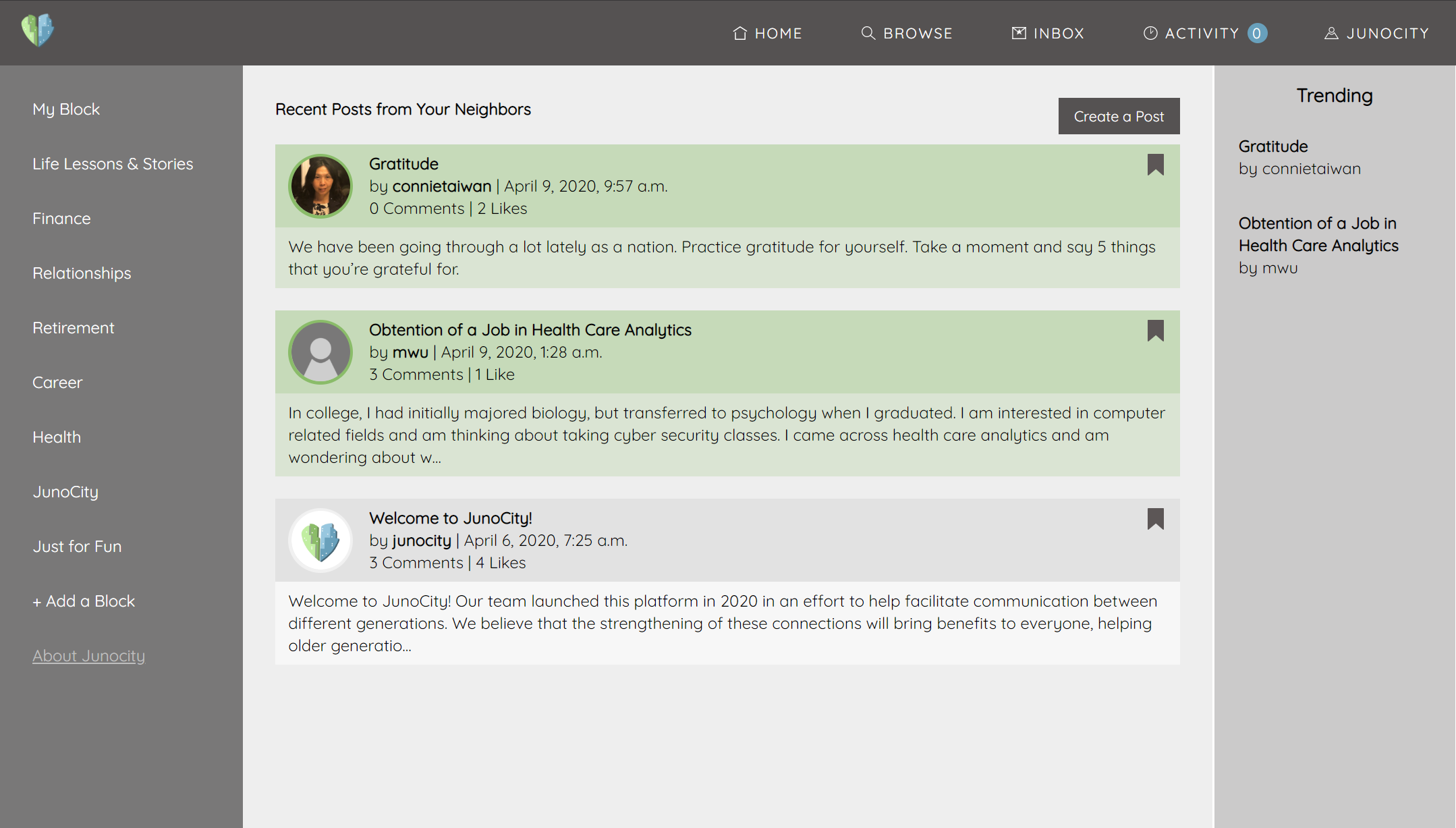Select Life Lessons & Stories block
This screenshot has height=828, width=1456.
[x=113, y=164]
